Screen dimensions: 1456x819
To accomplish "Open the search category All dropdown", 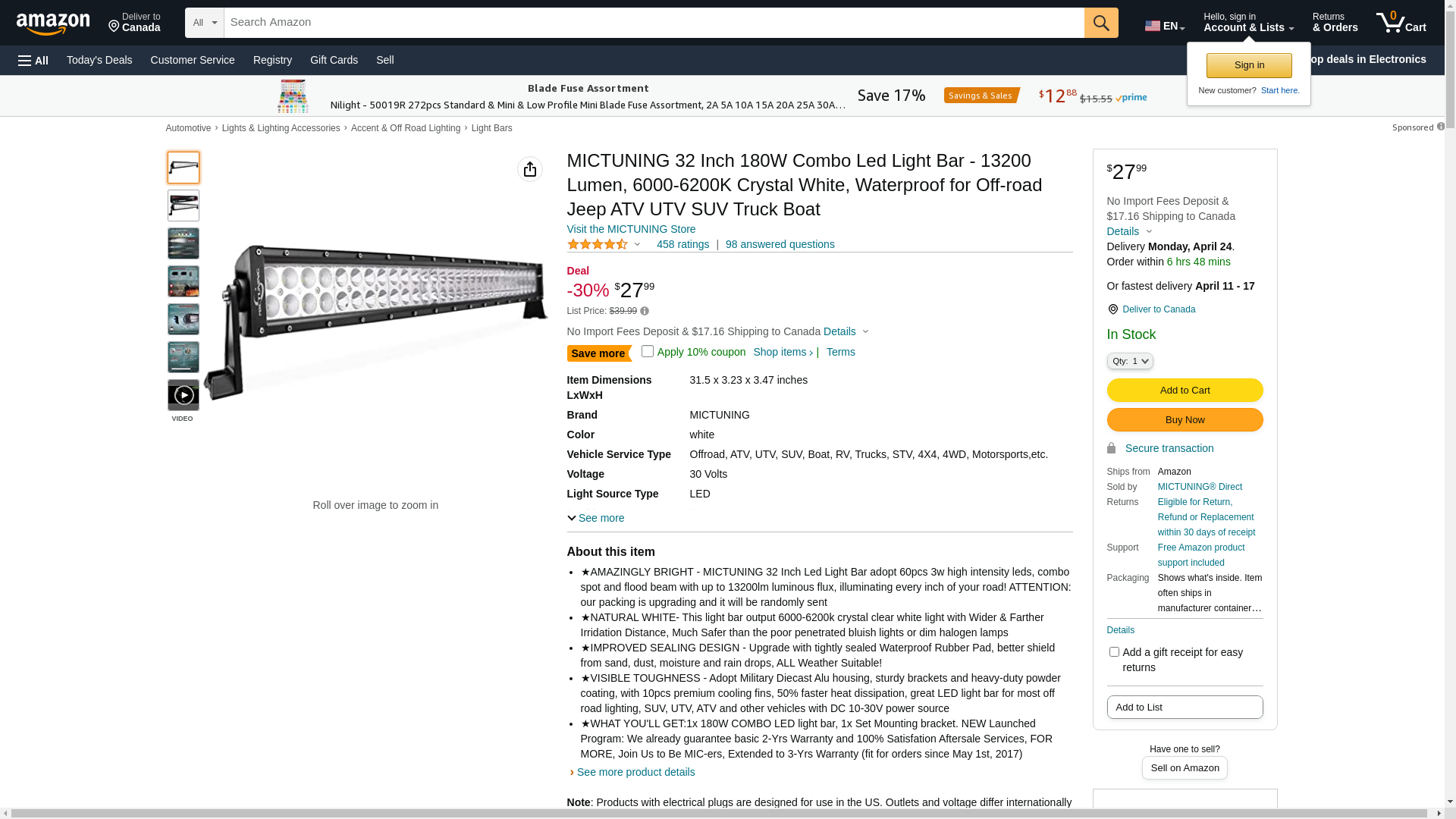I will pos(205,23).
